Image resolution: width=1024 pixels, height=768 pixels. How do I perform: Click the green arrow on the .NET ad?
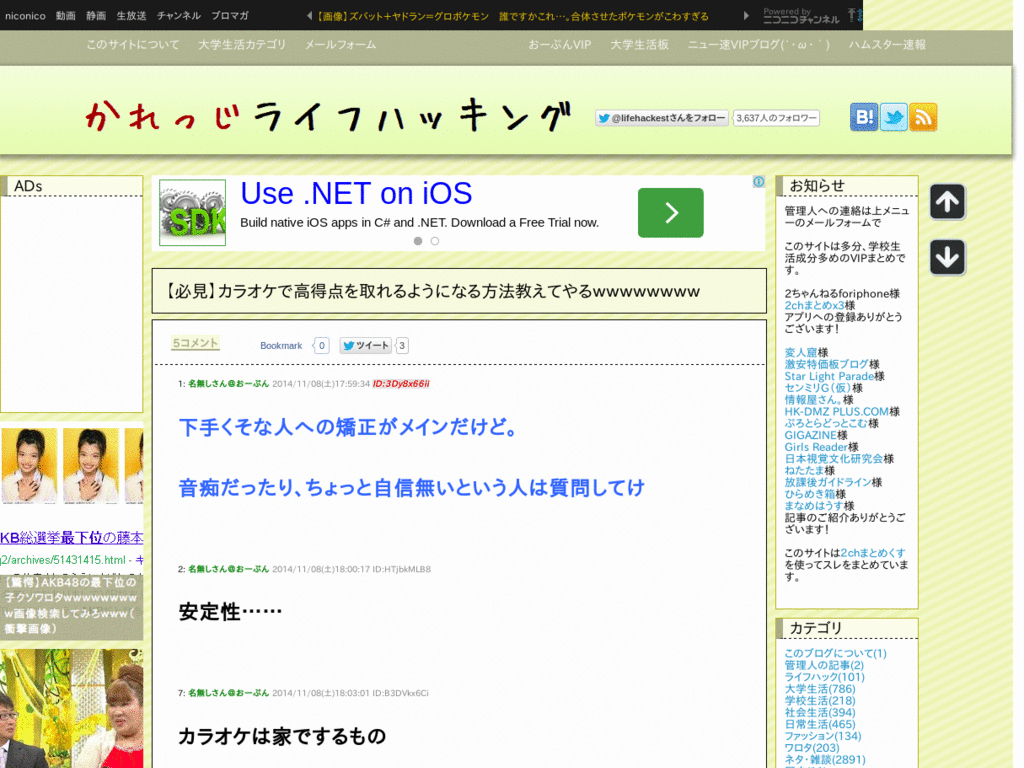click(x=670, y=212)
